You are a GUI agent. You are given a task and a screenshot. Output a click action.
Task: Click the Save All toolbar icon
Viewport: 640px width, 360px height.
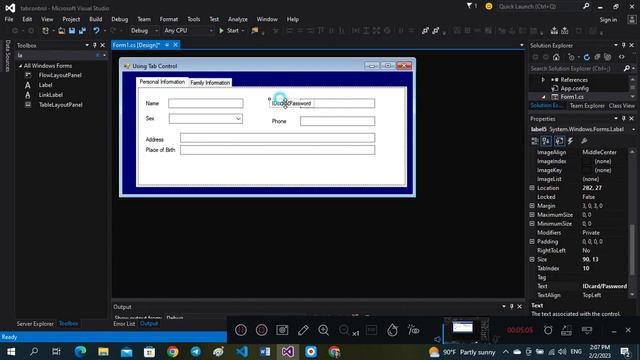[82, 31]
